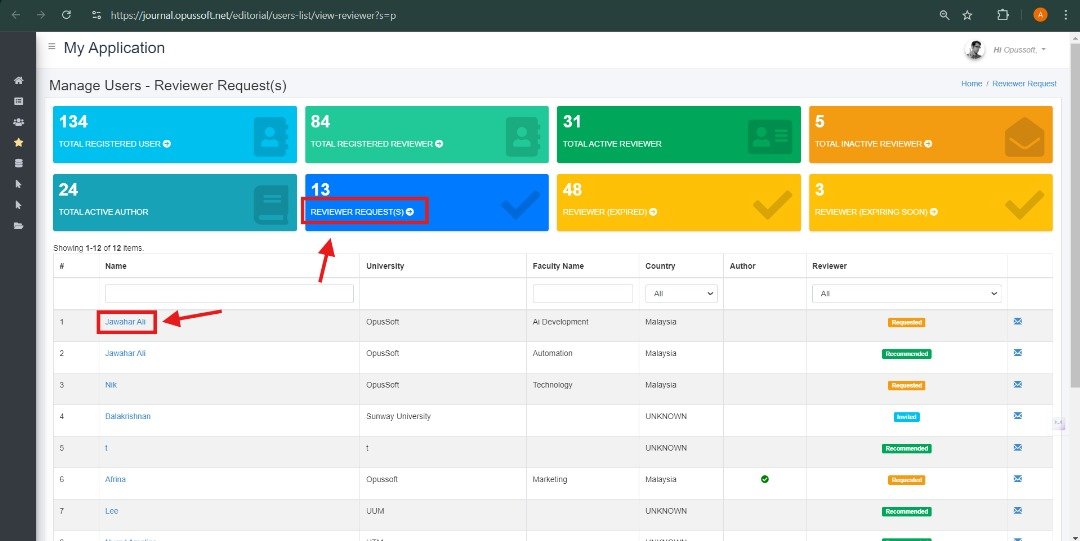Click the Marketing faculty cell
Screen dimensions: 1080x541
point(550,480)
